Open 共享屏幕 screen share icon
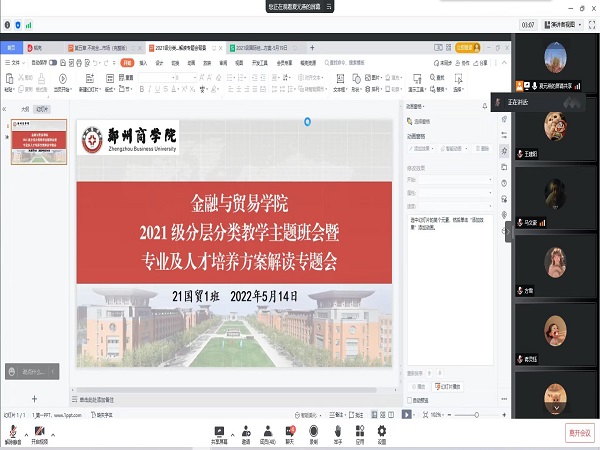 tap(217, 430)
